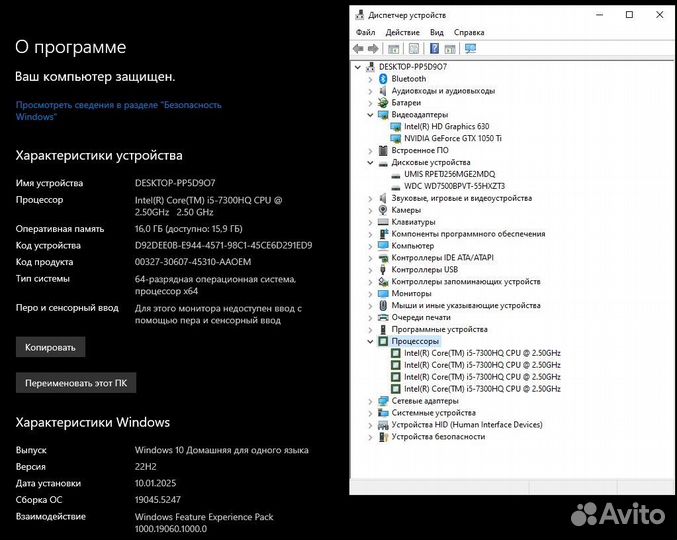The width and height of the screenshot is (677, 540).
Task: Click the OS build value 19045.5247
Action: click(158, 500)
